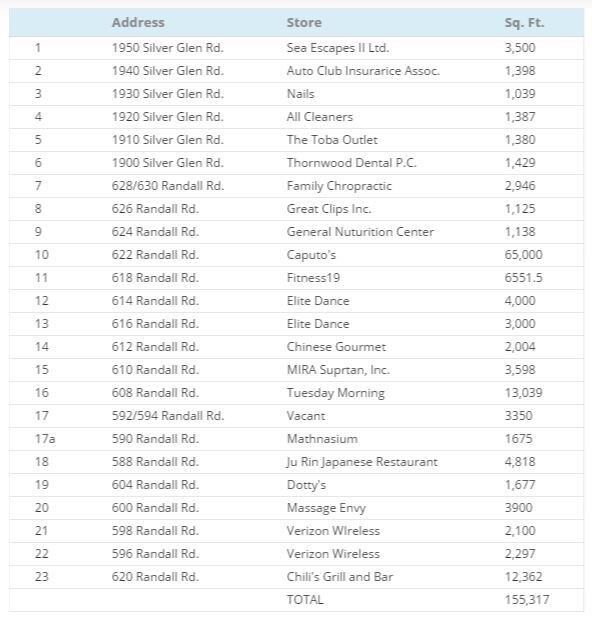Click the Chinese Gourmet store cell

tap(336, 347)
